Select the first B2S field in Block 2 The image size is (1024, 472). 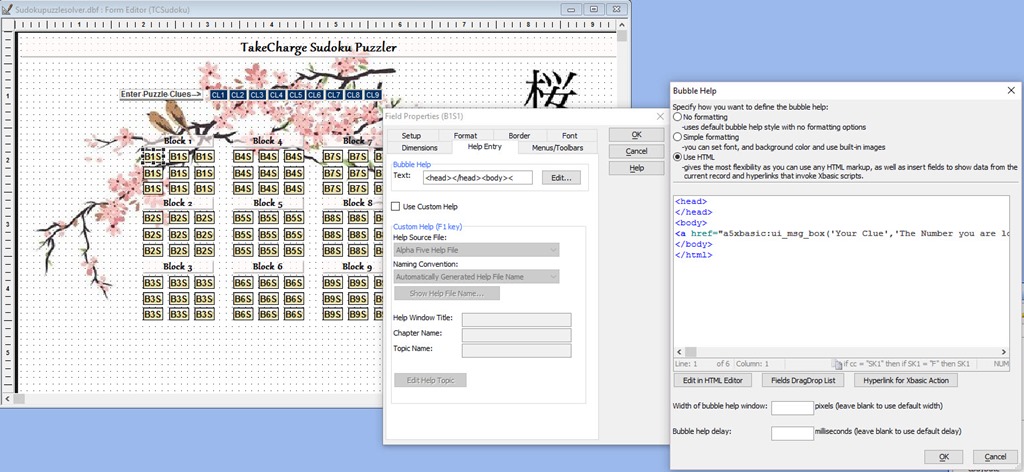152,218
